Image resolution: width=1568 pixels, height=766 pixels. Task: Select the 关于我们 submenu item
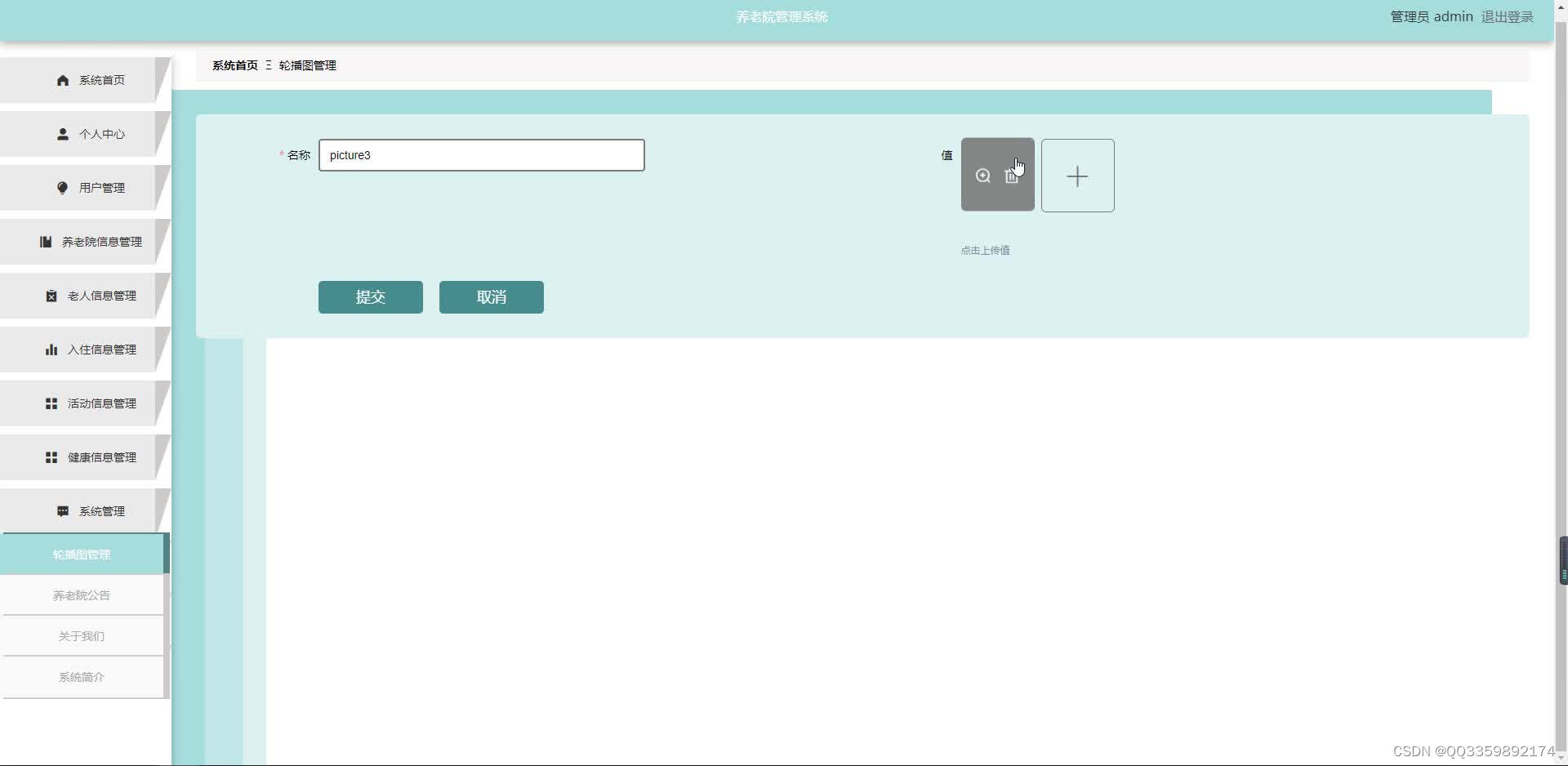[x=83, y=636]
